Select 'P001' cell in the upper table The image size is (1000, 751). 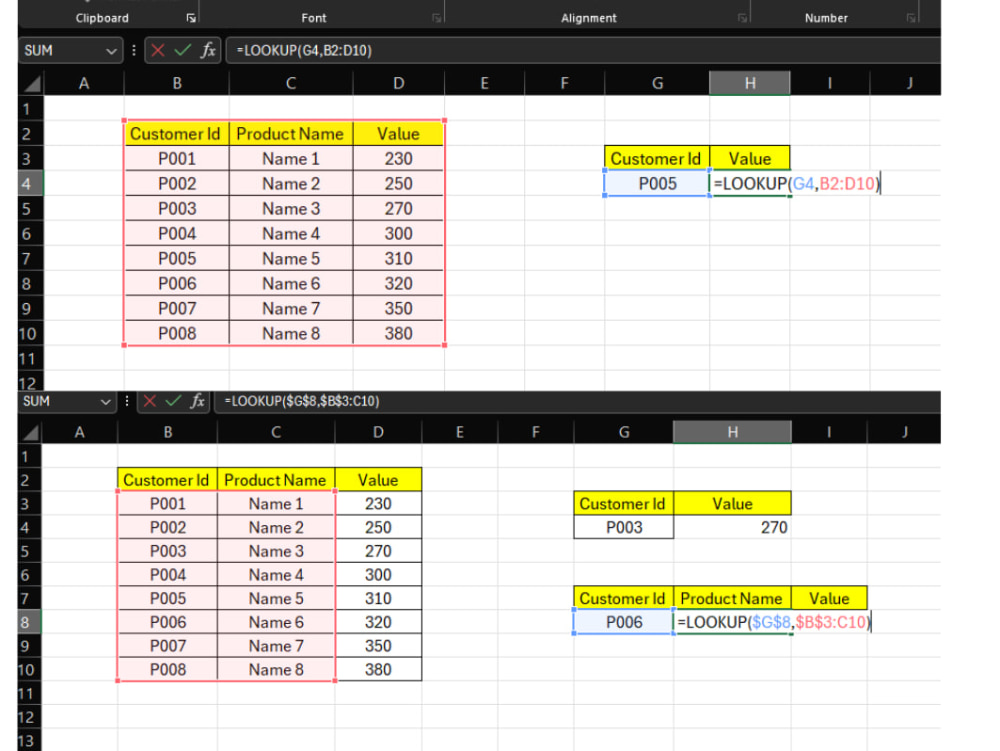177,159
